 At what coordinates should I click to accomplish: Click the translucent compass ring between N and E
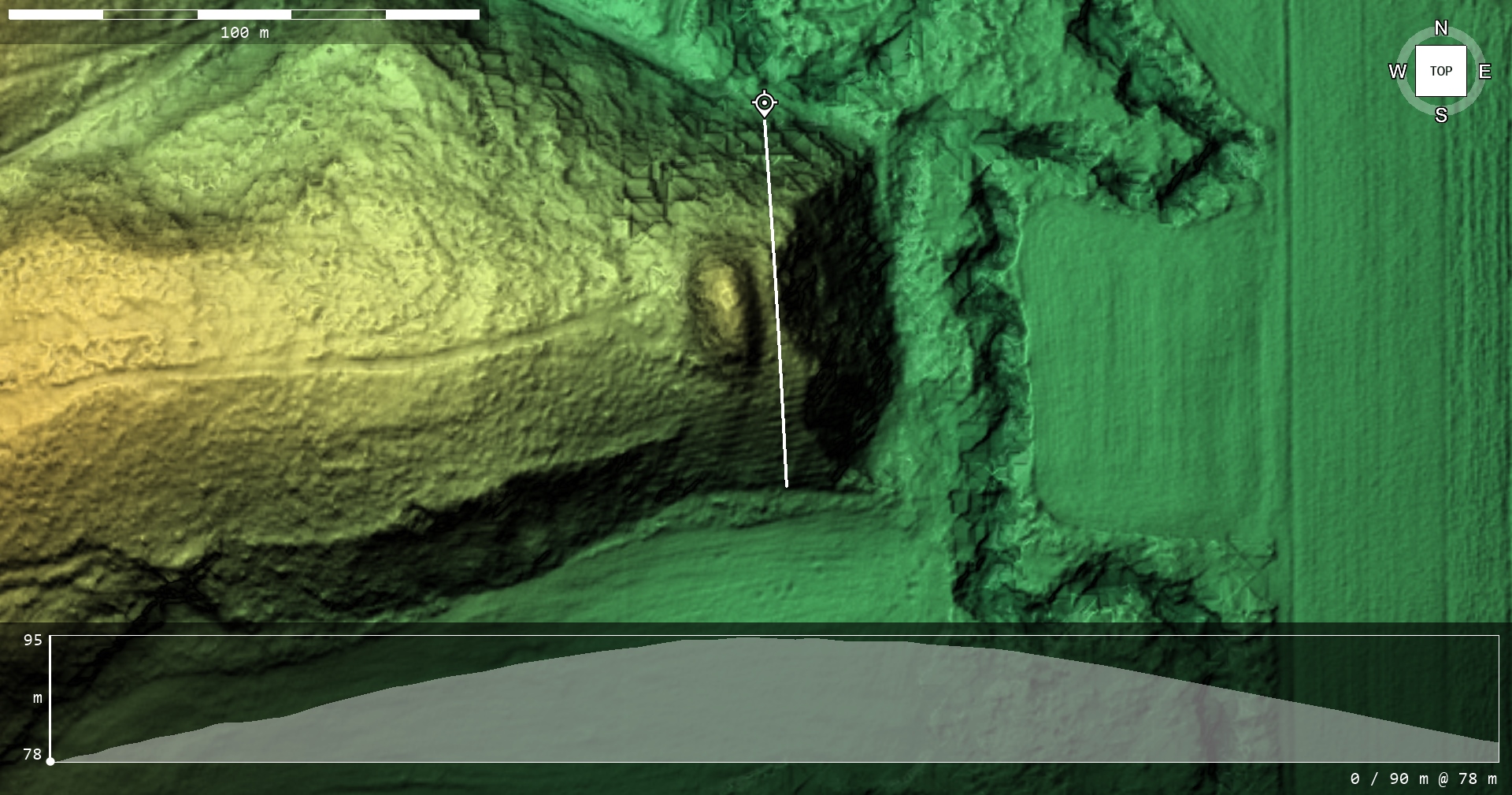pyautogui.click(x=1471, y=41)
